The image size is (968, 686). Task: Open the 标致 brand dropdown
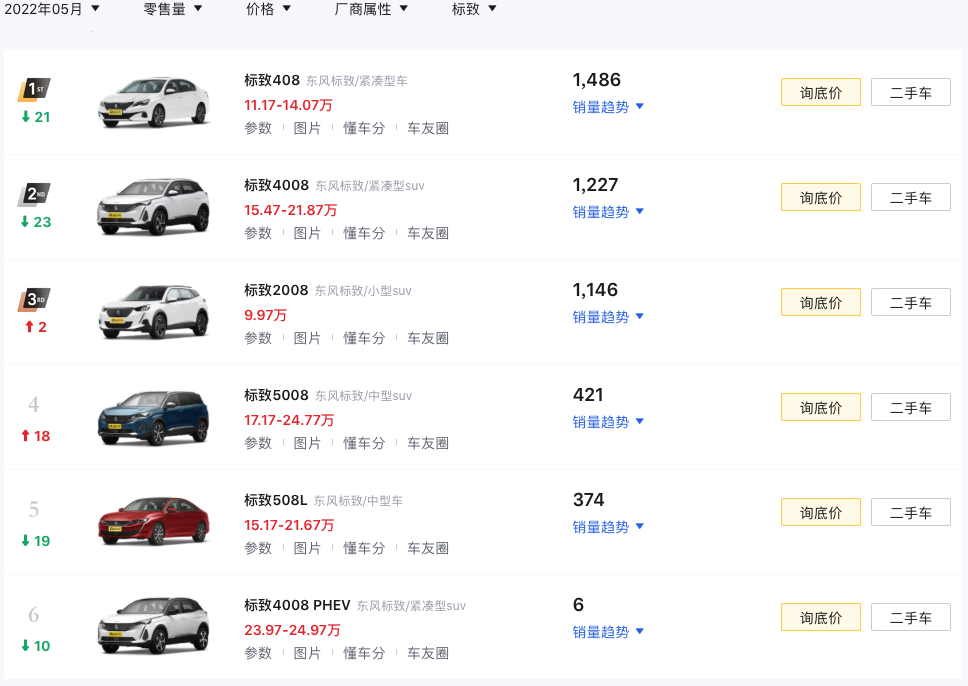(474, 9)
